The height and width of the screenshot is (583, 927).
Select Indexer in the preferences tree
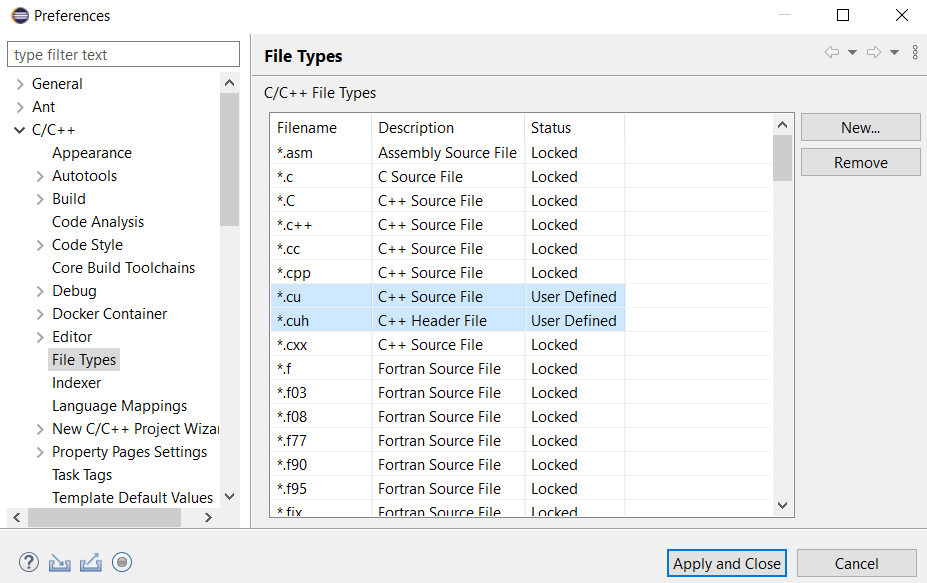pyautogui.click(x=76, y=383)
